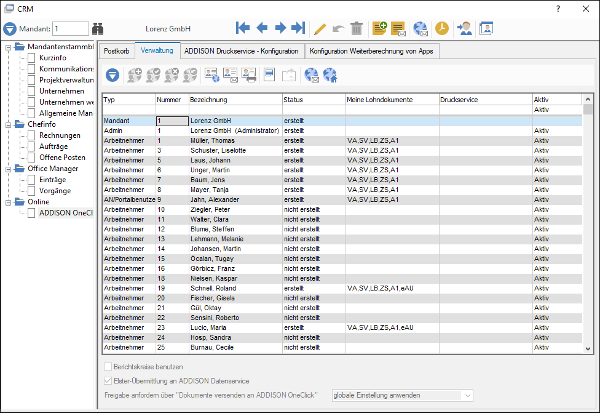Click the Mandant number input field
Viewport: 600px width, 413px height.
[70, 29]
